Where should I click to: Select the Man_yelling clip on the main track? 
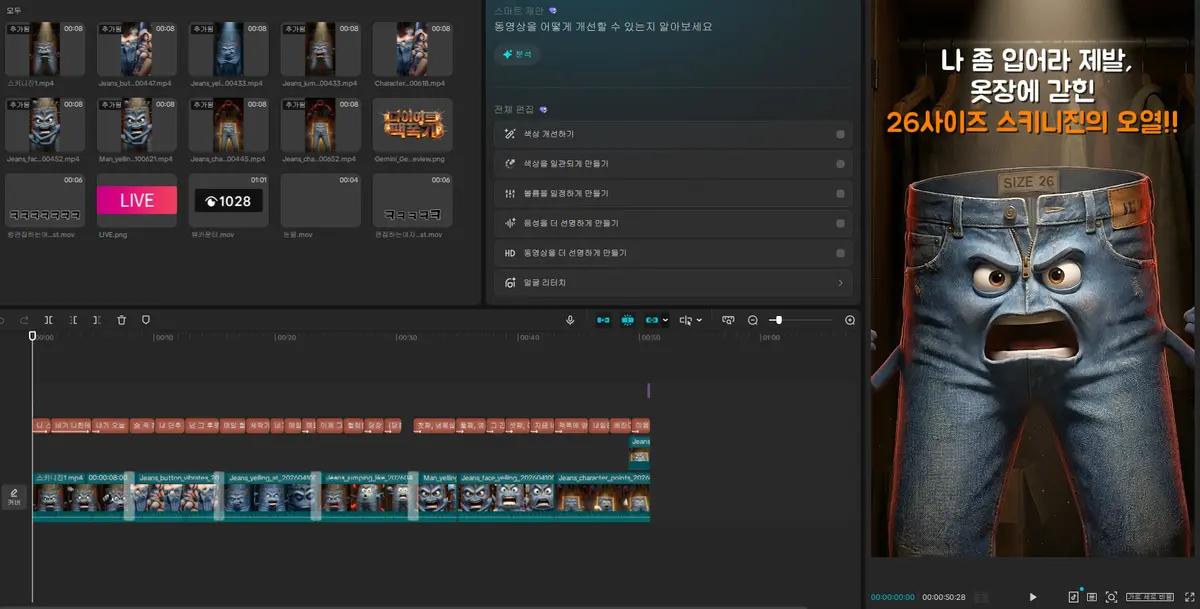438,496
